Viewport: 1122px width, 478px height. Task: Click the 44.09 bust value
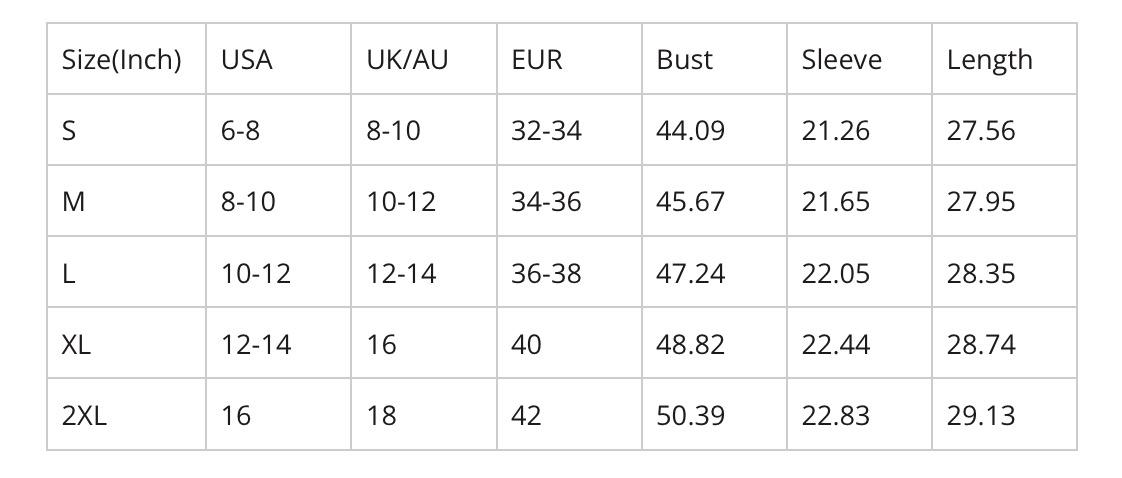point(690,131)
